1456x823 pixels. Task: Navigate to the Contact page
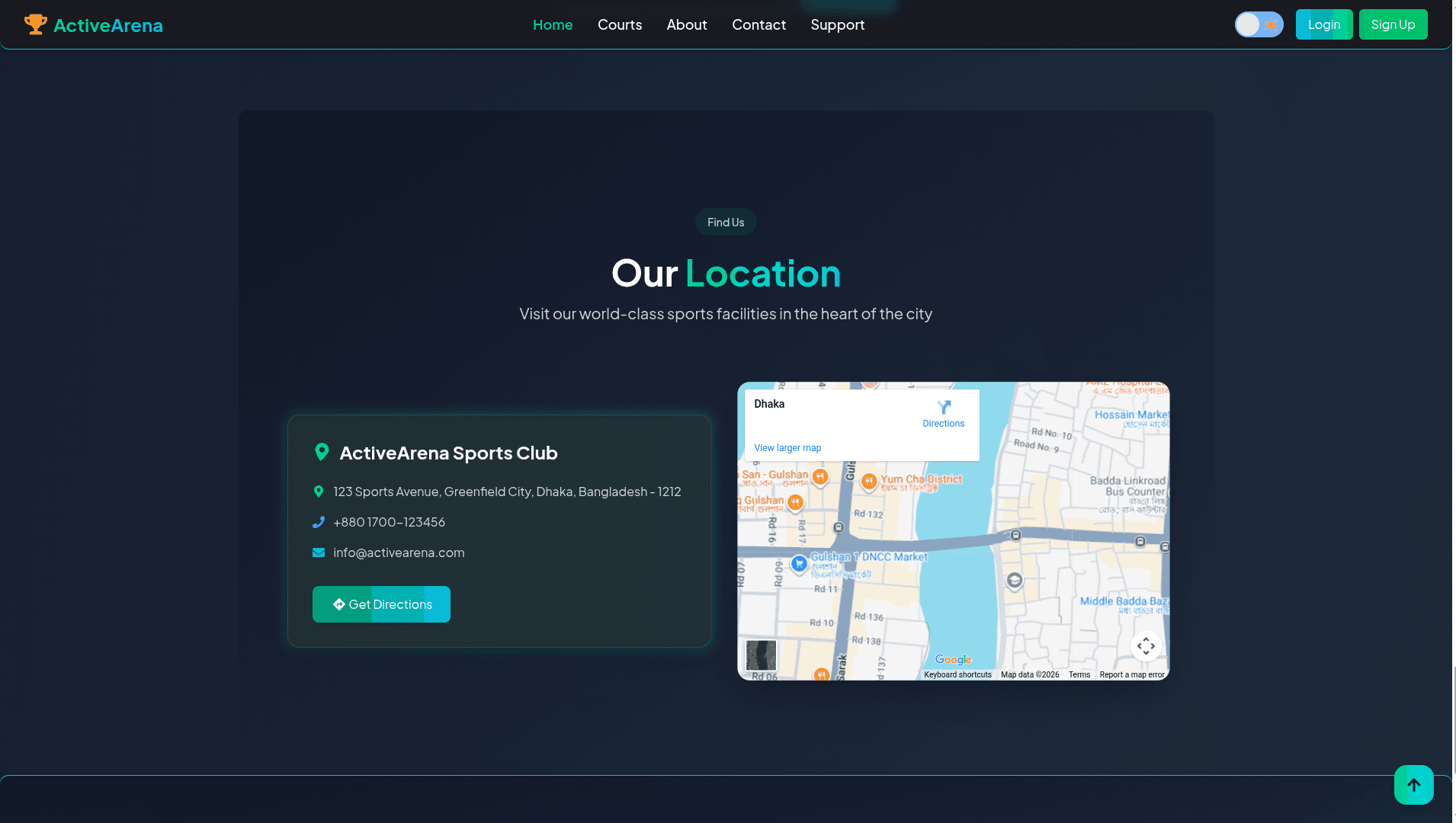tap(758, 24)
